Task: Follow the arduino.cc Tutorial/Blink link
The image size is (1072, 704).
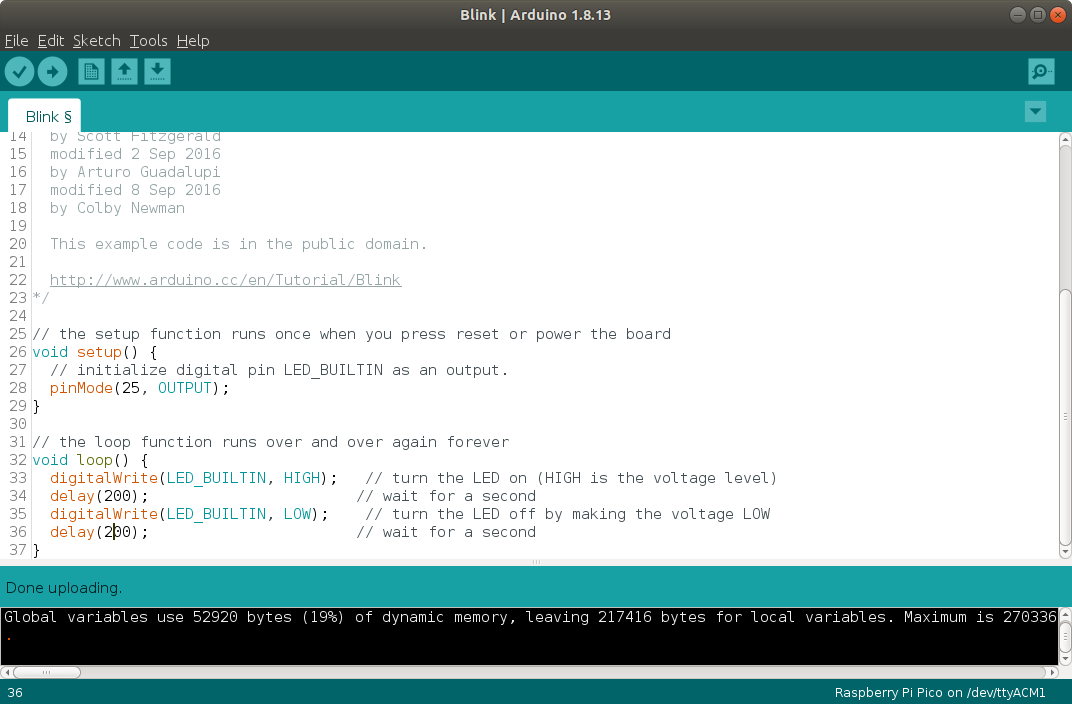Action: click(x=225, y=280)
